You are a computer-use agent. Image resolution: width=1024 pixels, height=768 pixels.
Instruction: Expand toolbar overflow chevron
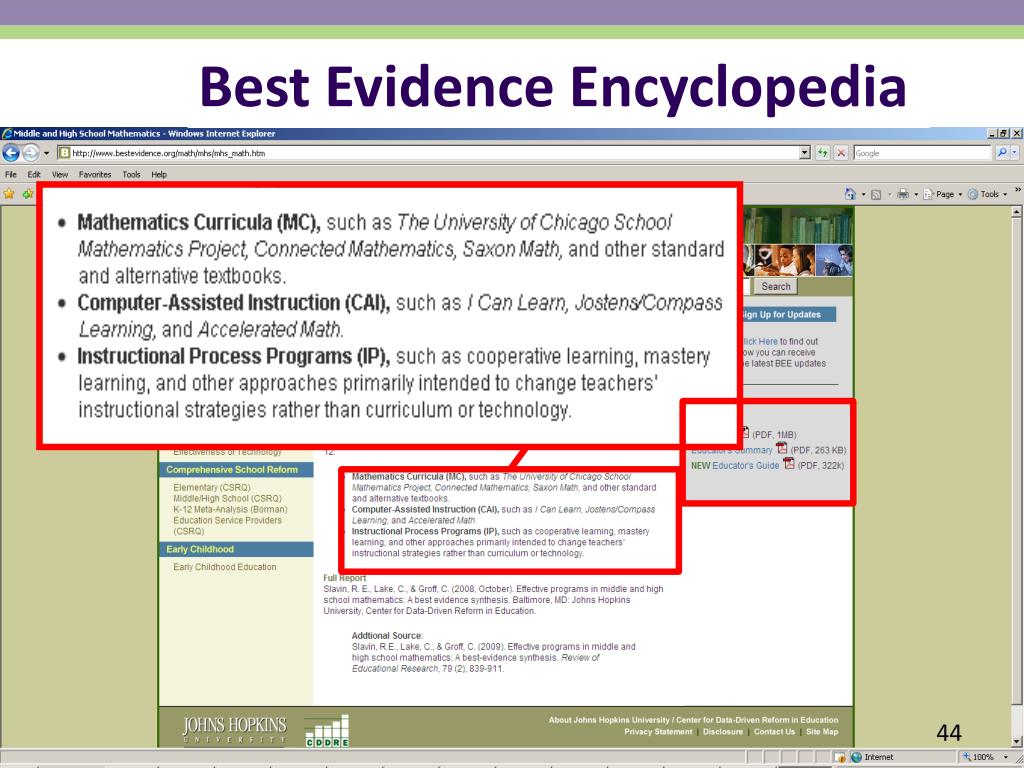coord(1017,190)
